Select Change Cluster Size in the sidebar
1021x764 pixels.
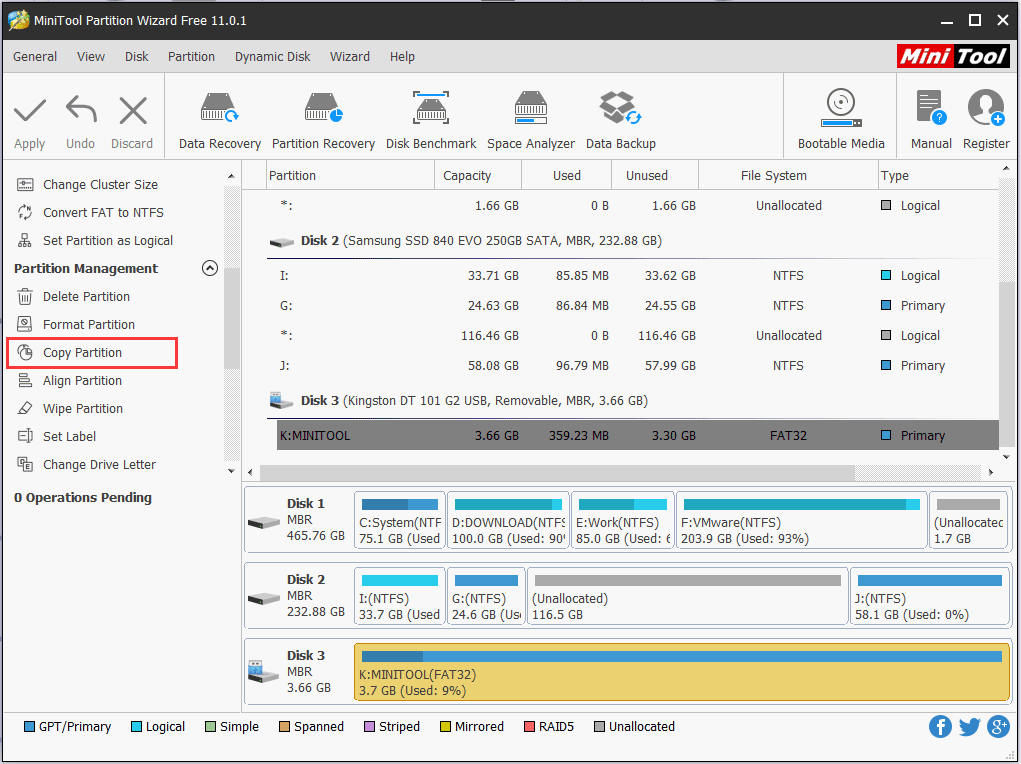100,184
